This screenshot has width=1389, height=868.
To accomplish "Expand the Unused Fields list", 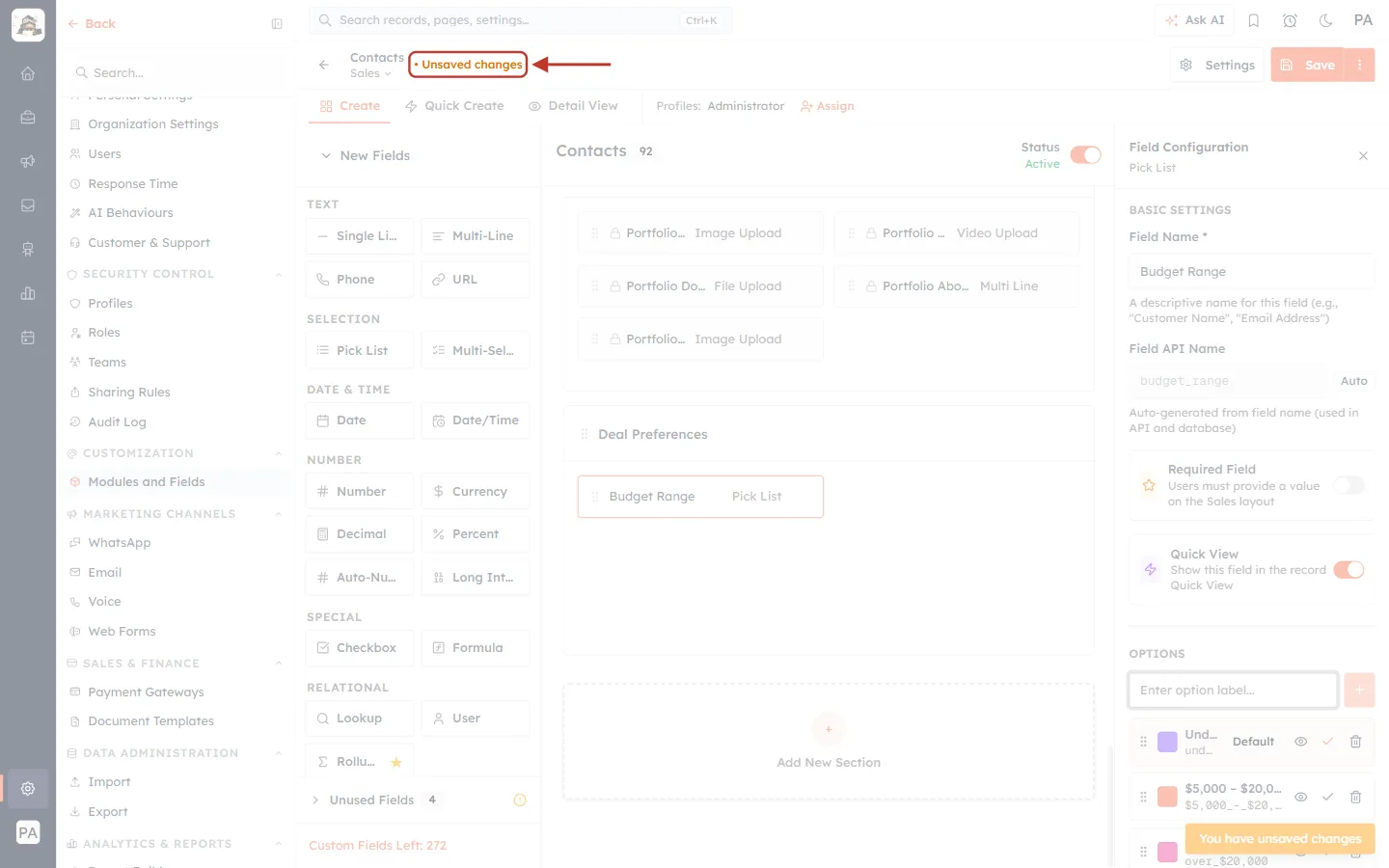I will (x=315, y=800).
